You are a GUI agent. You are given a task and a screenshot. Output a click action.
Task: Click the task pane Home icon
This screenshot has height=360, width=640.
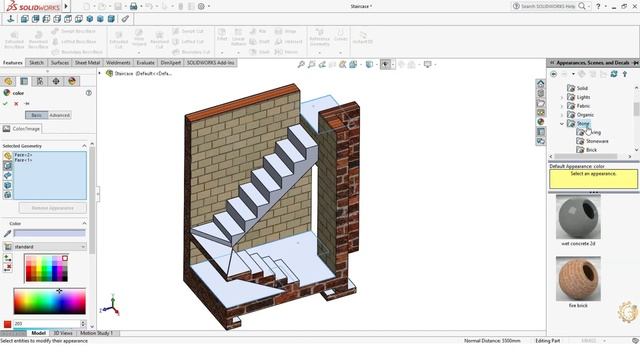[540, 83]
